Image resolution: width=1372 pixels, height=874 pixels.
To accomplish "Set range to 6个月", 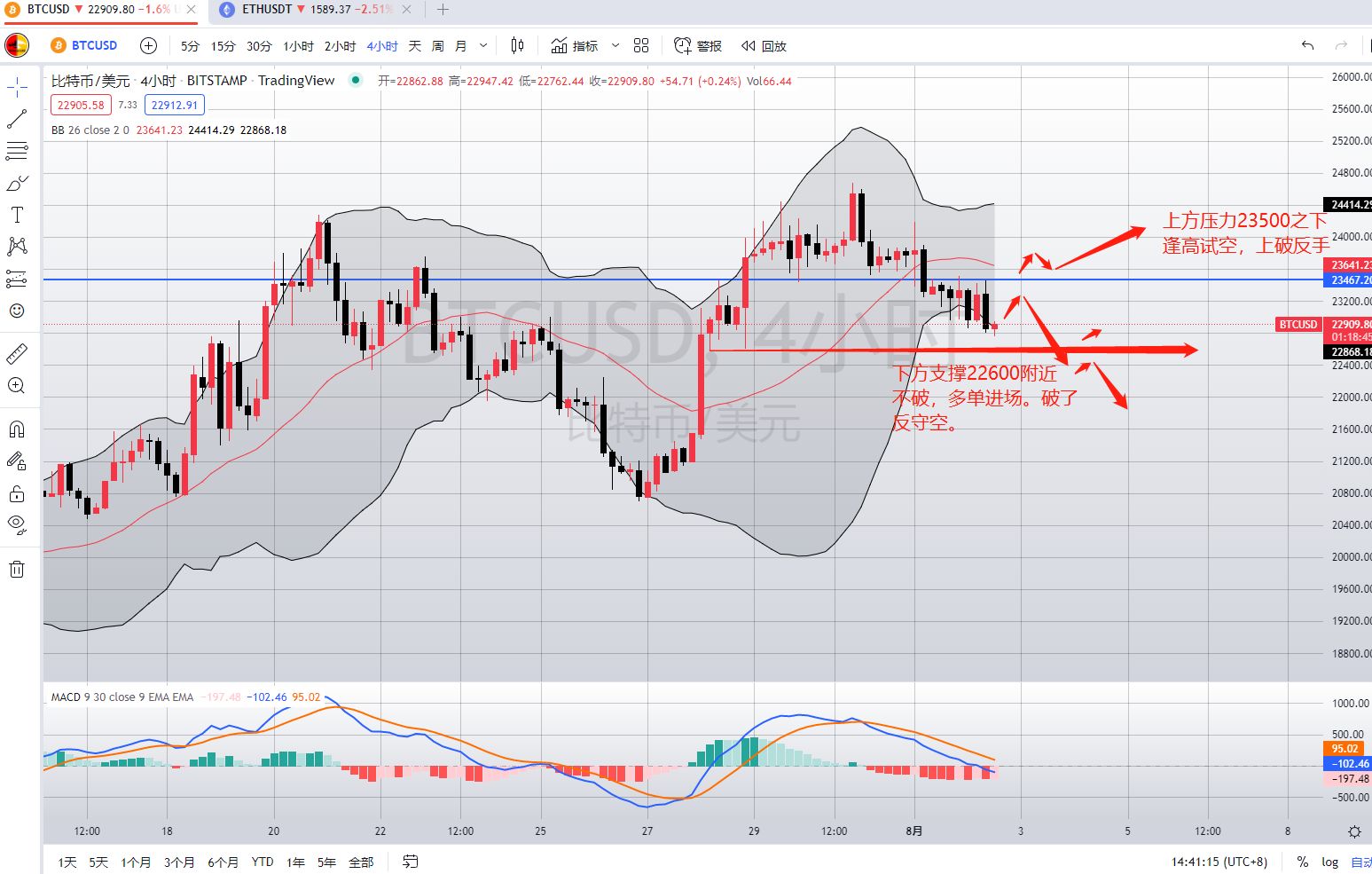I will click(x=223, y=862).
